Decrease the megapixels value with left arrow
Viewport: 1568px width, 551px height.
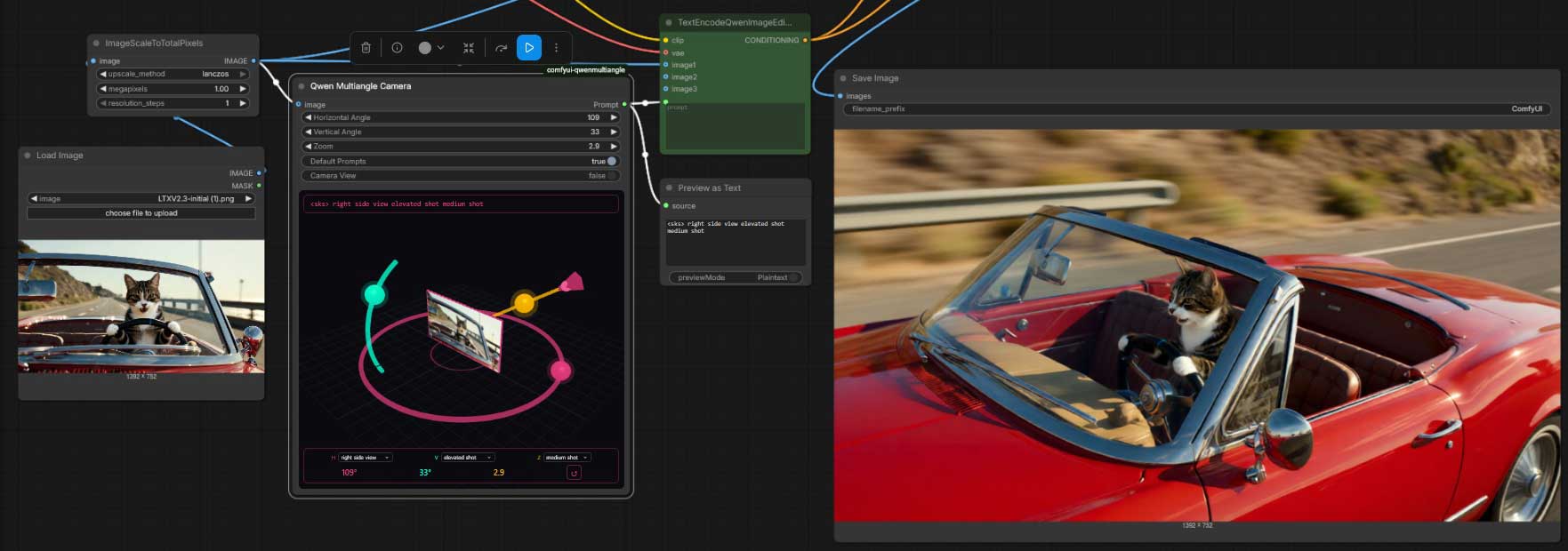click(x=103, y=89)
